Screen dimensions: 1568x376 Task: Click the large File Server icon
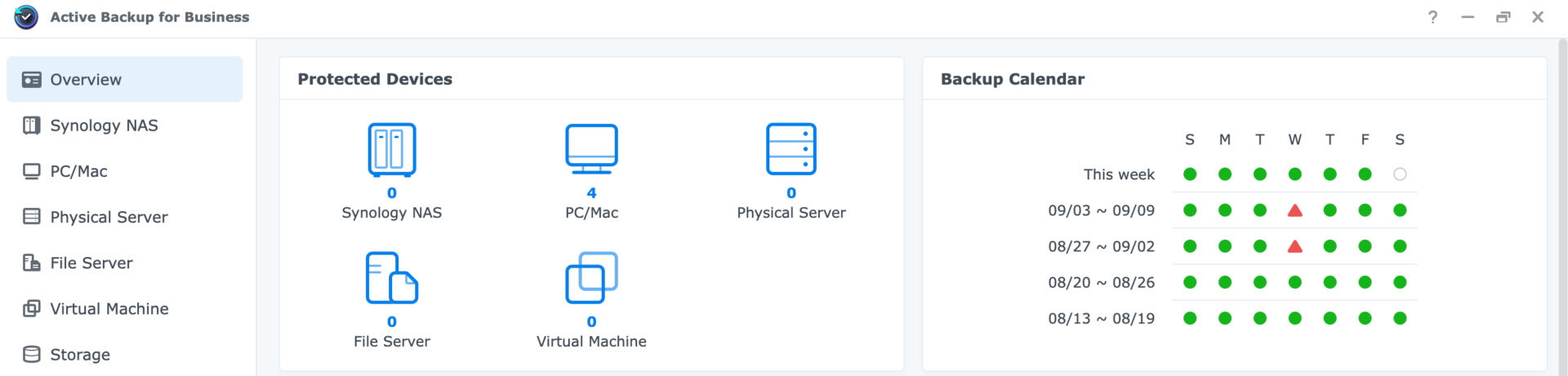pos(392,278)
